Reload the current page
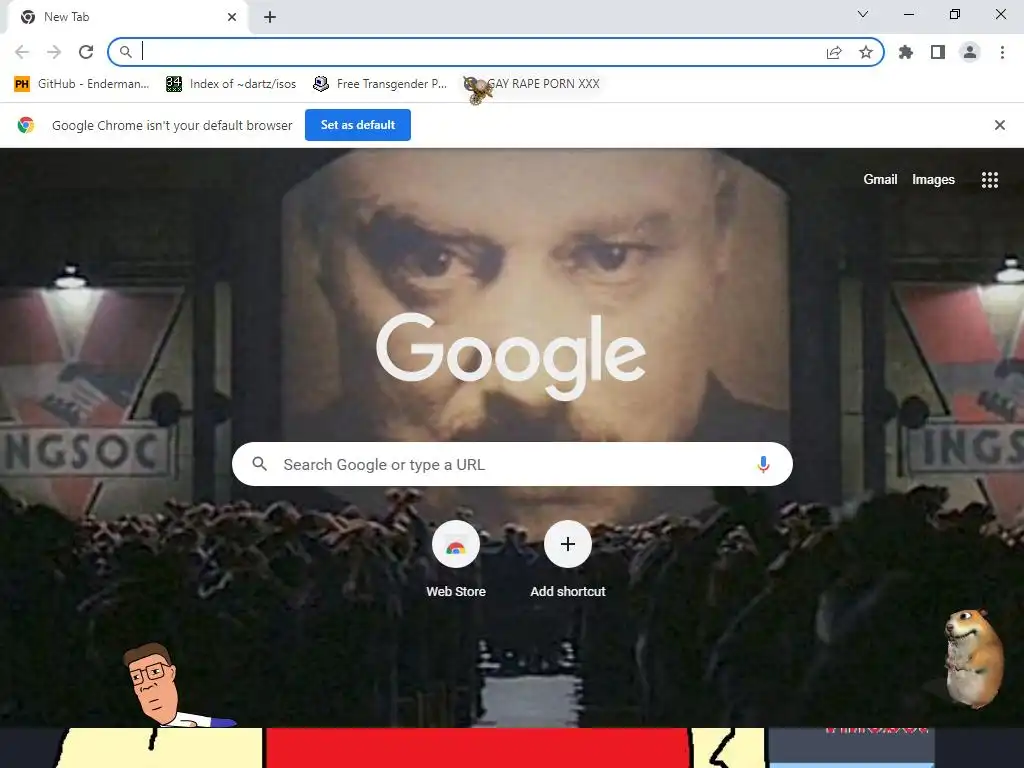This screenshot has height=768, width=1024. (x=86, y=52)
